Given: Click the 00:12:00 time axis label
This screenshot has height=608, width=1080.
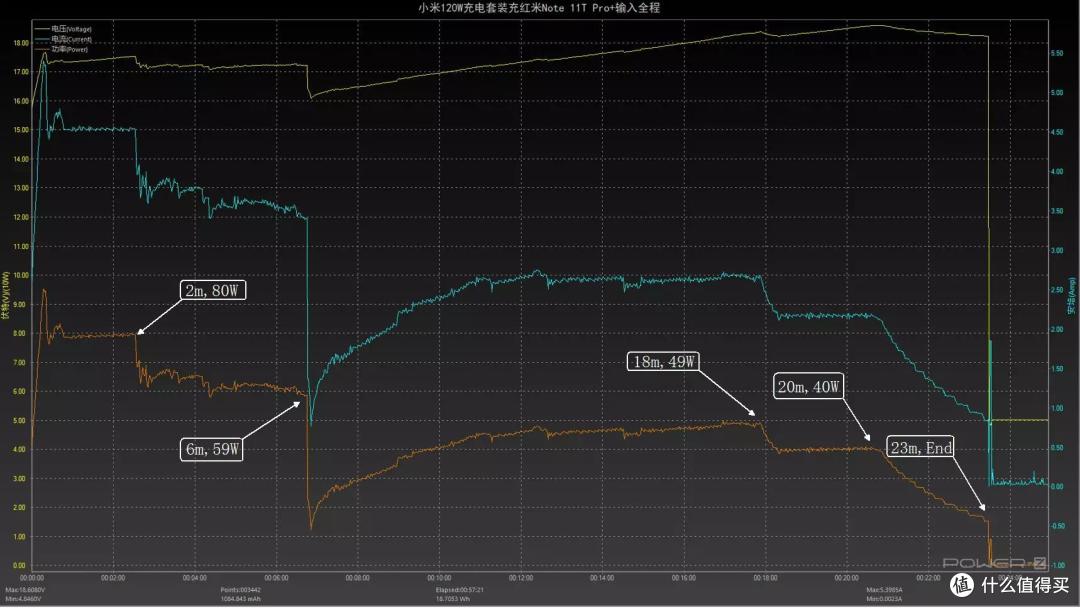Looking at the screenshot, I should click(521, 578).
